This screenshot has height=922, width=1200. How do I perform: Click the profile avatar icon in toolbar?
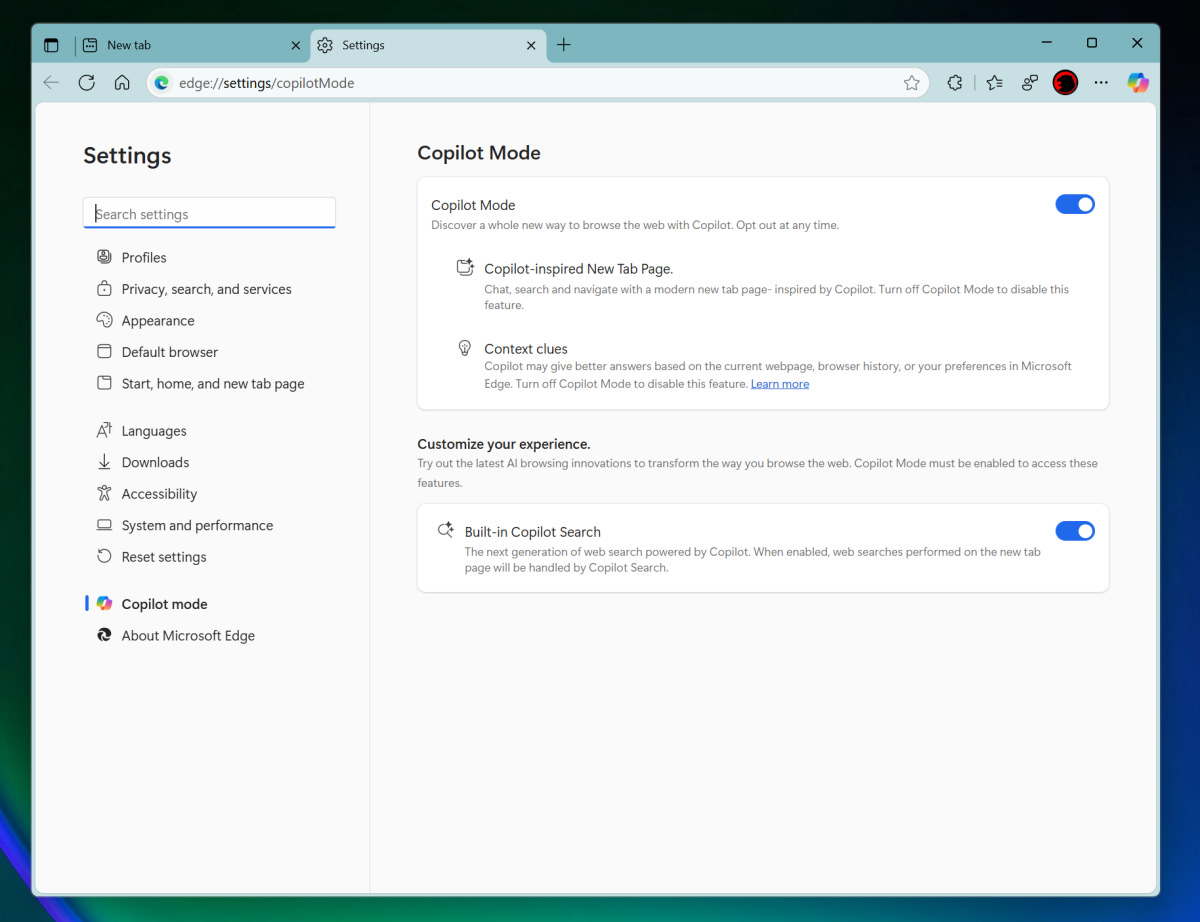(x=1065, y=83)
